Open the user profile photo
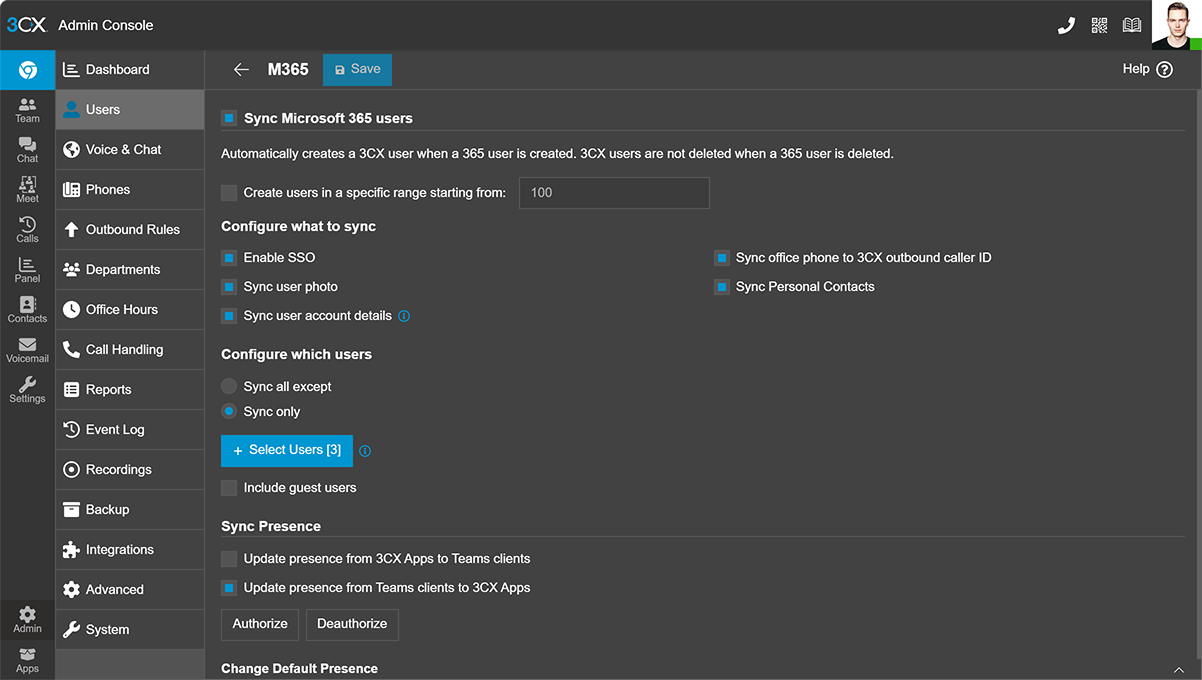Viewport: 1202px width, 680px height. pos(1176,25)
